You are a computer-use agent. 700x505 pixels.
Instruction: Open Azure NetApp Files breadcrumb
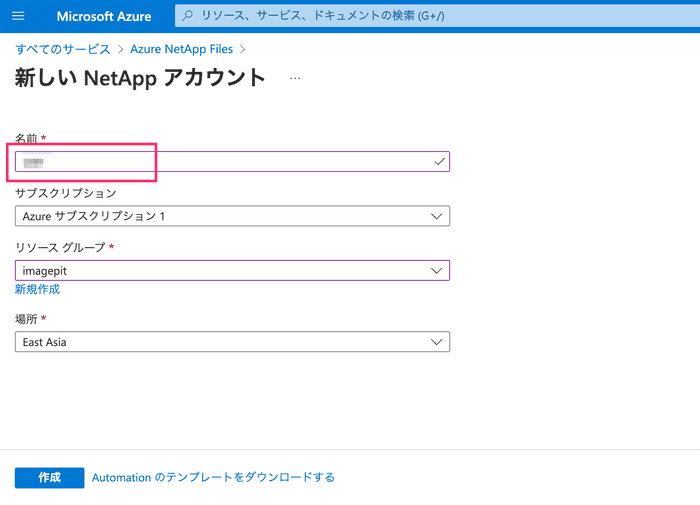coord(181,49)
